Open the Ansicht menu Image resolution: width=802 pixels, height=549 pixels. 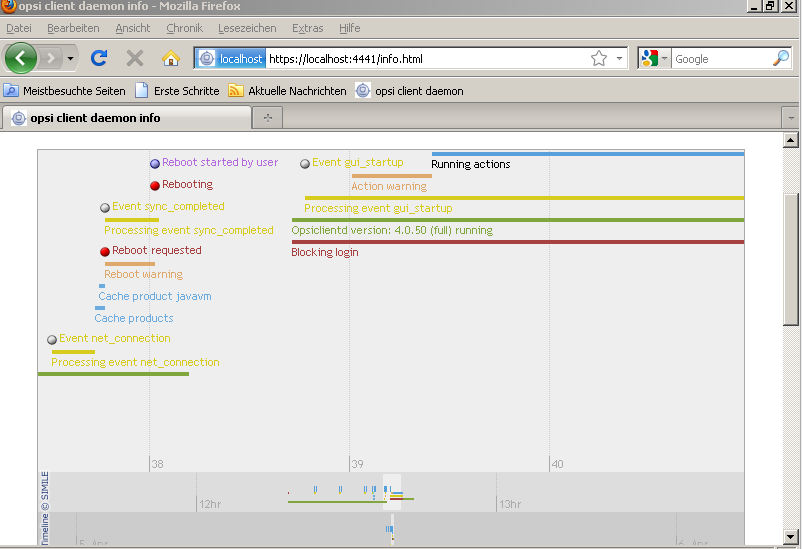132,28
